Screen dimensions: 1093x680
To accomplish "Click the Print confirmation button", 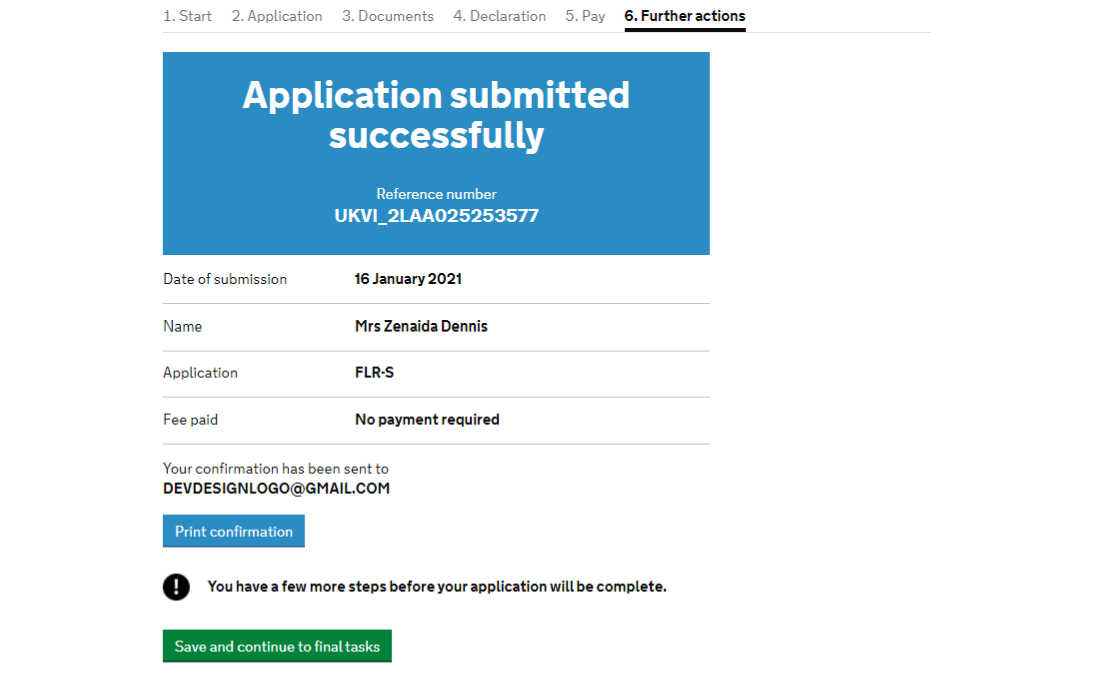I will tap(234, 531).
